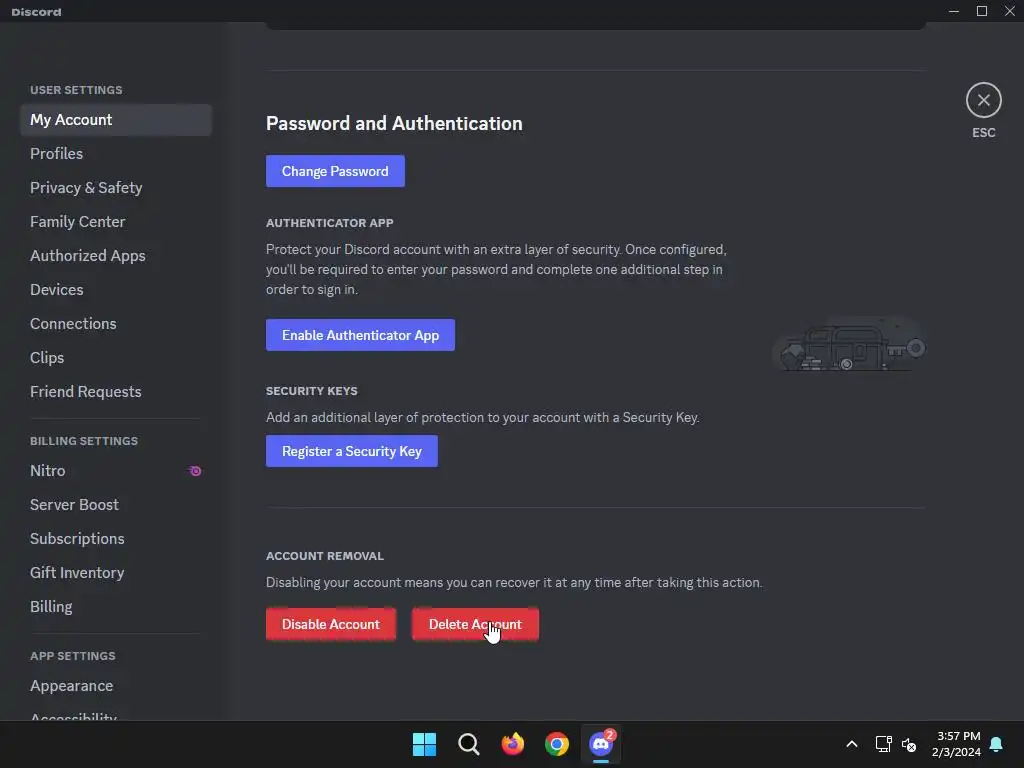Launch Chrome from the taskbar

pyautogui.click(x=557, y=744)
